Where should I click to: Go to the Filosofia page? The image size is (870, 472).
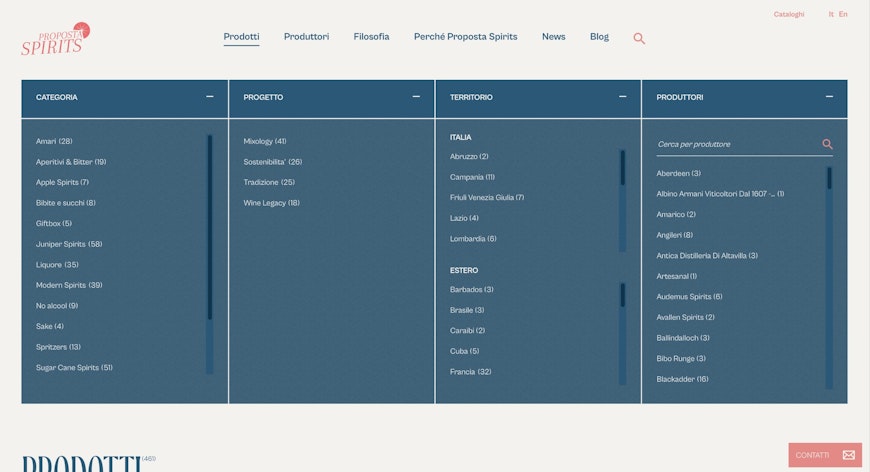(371, 37)
